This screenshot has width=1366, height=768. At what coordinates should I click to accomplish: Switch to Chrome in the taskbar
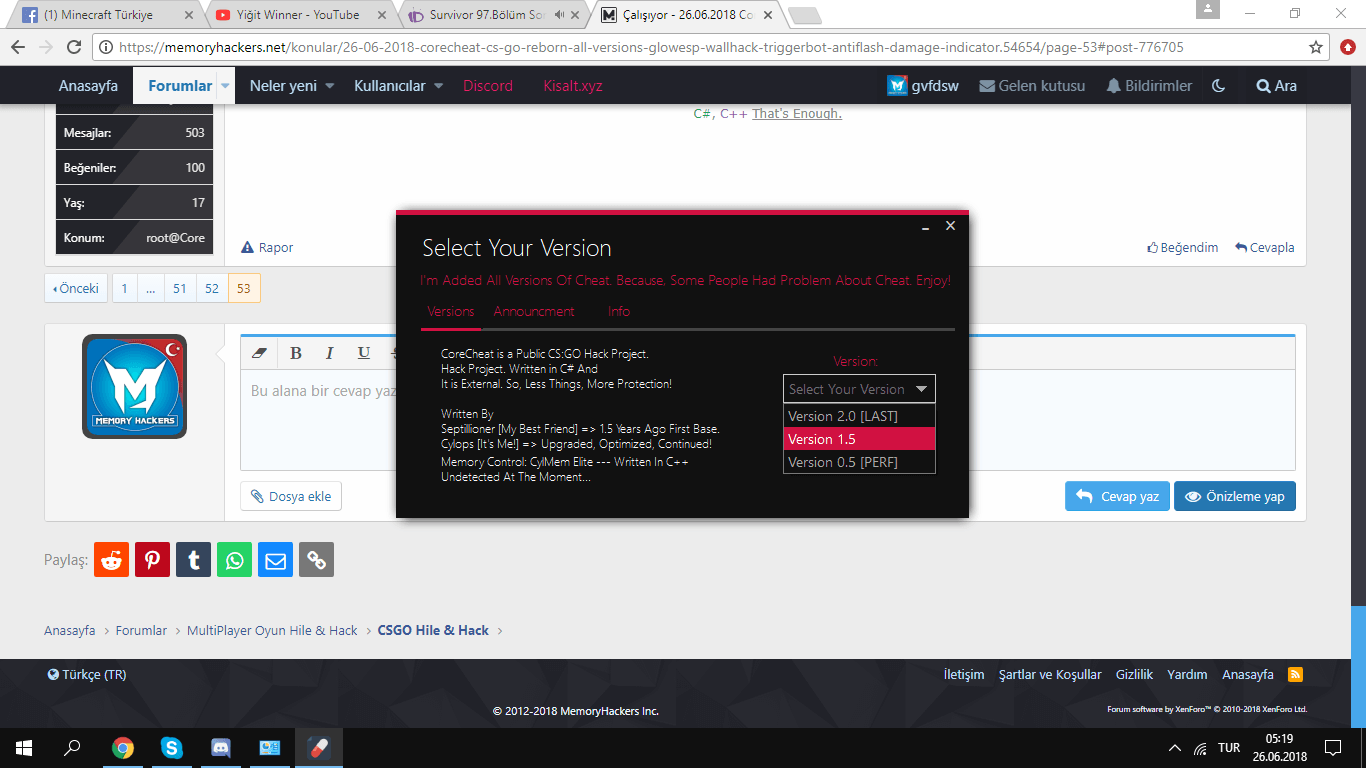[x=123, y=747]
